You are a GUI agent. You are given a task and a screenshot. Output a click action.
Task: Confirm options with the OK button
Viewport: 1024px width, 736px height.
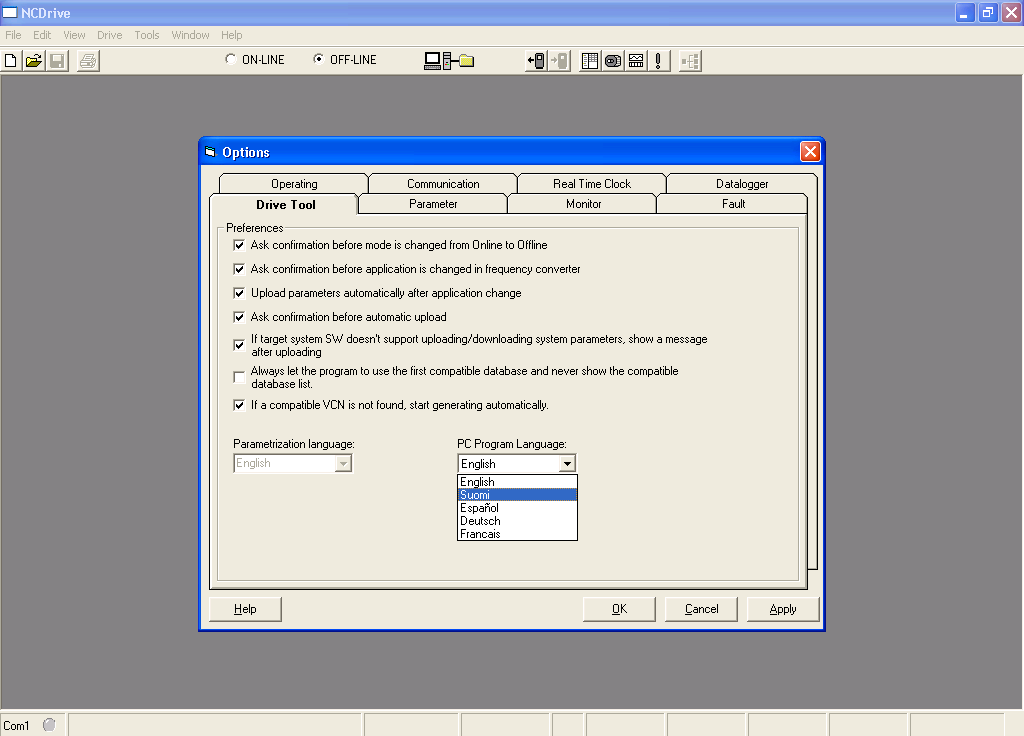619,609
